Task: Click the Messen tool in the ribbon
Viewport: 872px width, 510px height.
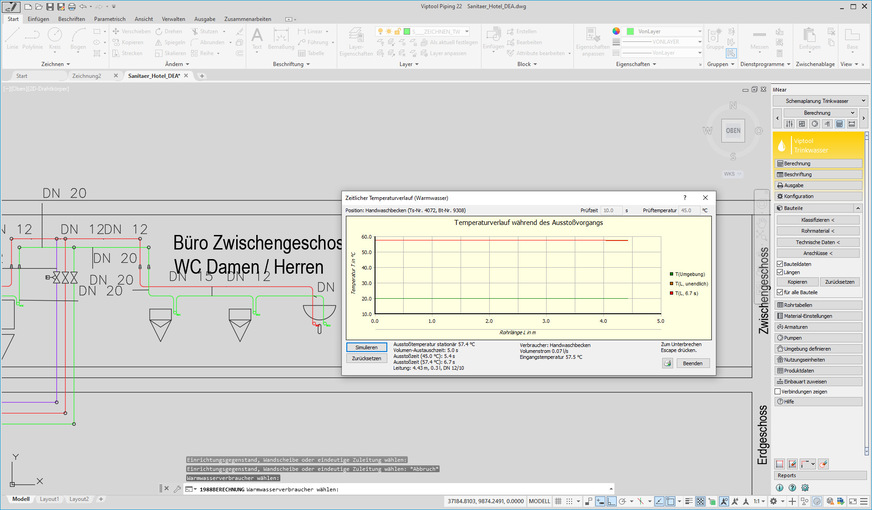Action: pos(759,40)
